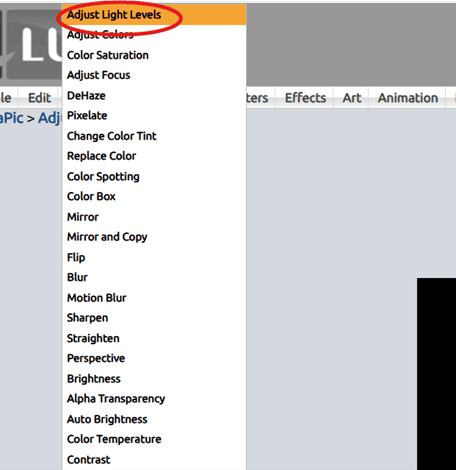Choose Adjust Colors from the menu
The image size is (456, 470).
point(154,35)
